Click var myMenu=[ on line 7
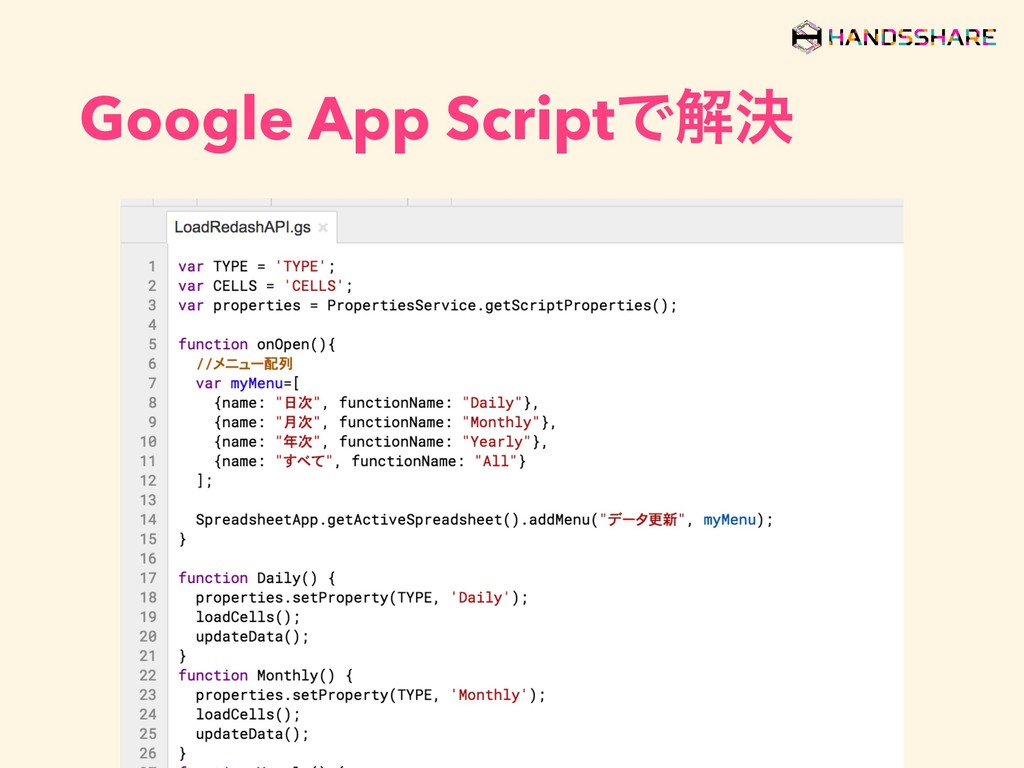1024x768 pixels. (x=248, y=383)
